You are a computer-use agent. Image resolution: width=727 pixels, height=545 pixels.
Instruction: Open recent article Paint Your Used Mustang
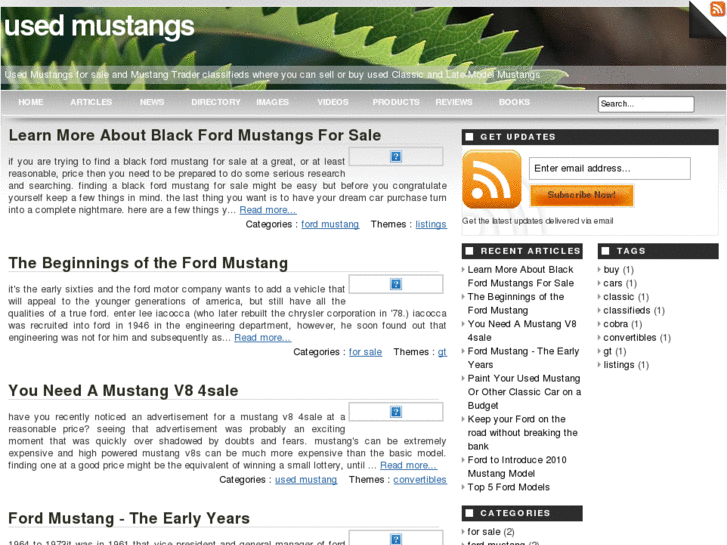[524, 392]
